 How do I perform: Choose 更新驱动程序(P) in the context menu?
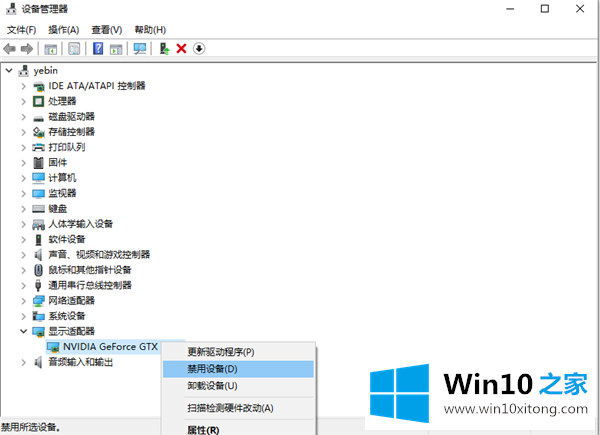coord(238,352)
